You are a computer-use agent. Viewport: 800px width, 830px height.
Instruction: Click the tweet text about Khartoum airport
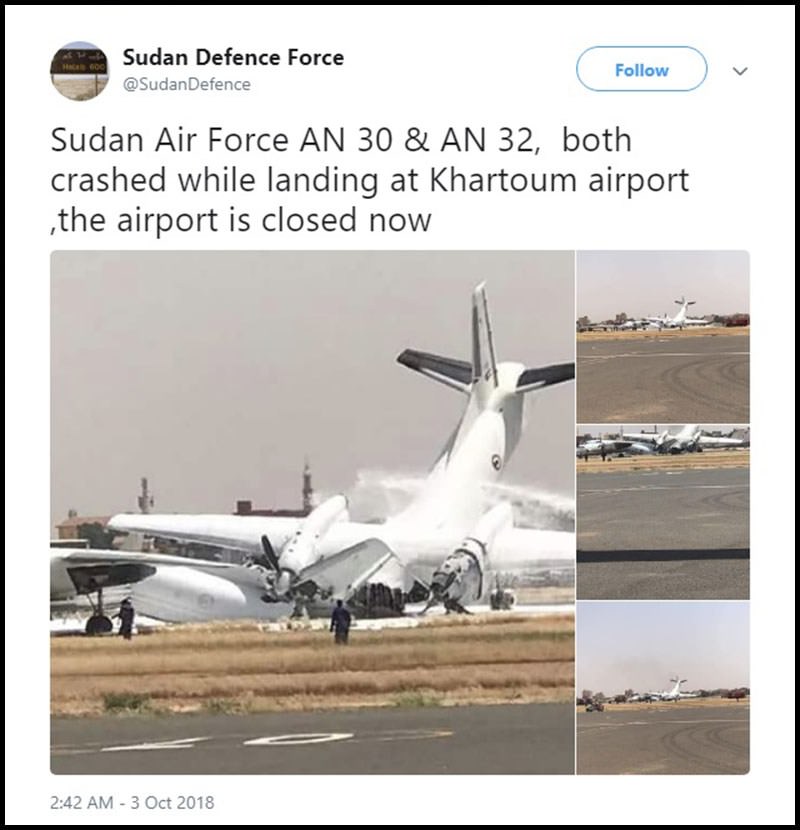tap(369, 180)
